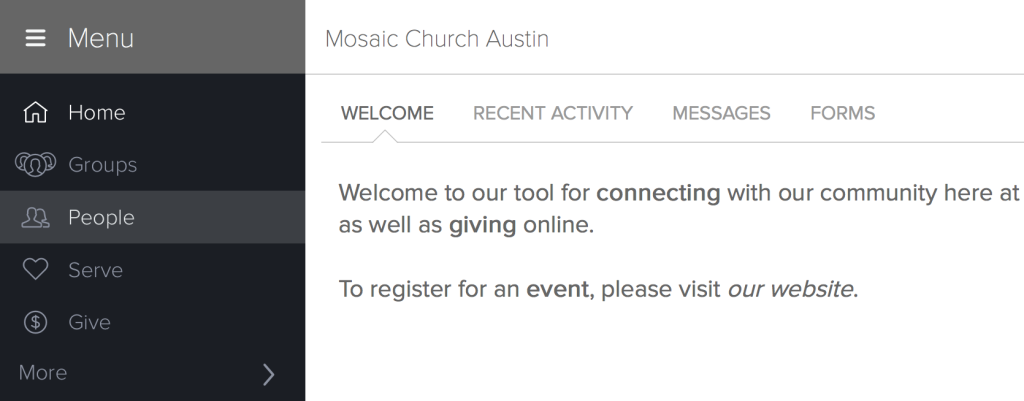Viewport: 1024px width, 401px height.
Task: Click the Groups people-cluster icon
Action: [x=35, y=165]
